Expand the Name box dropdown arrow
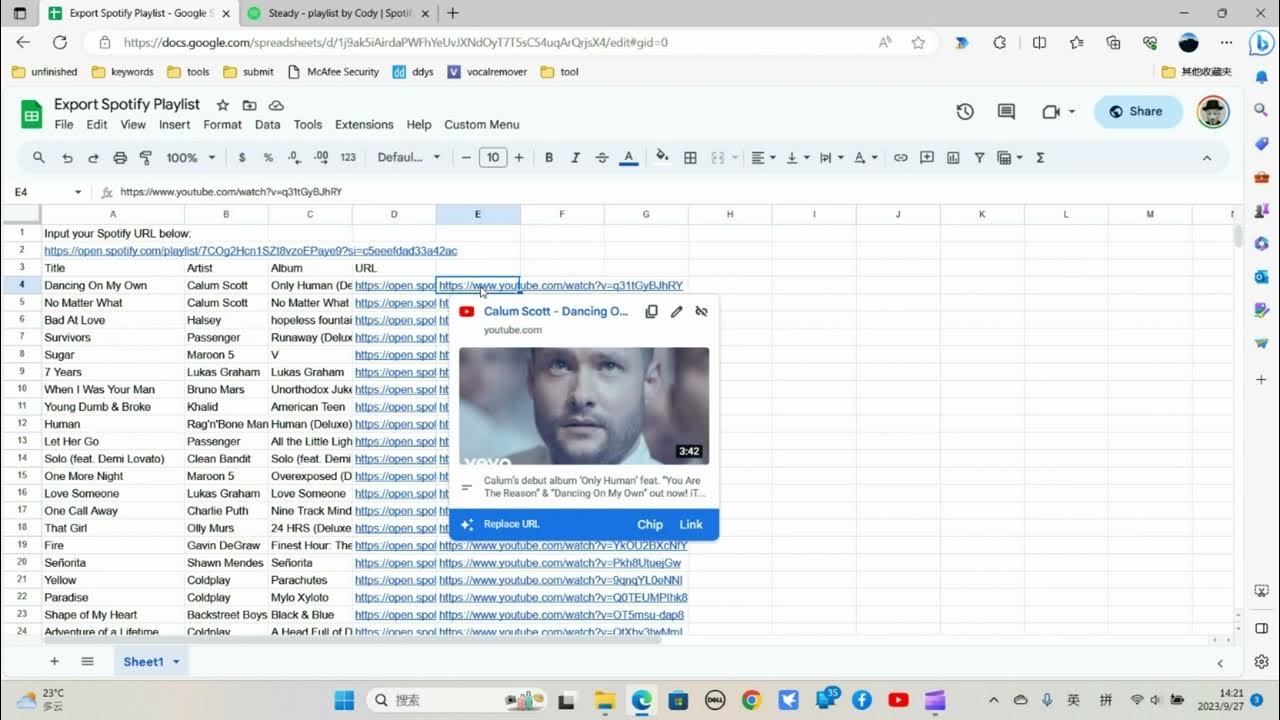Viewport: 1280px width, 720px height. (78, 192)
